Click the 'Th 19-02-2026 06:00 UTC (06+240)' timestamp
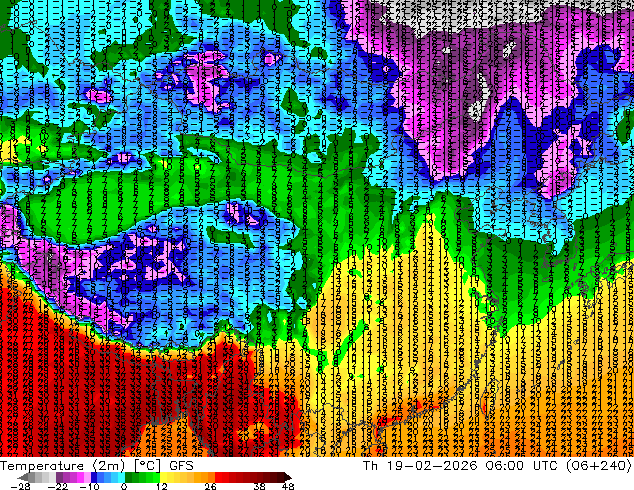The height and width of the screenshot is (490, 634). 497,466
